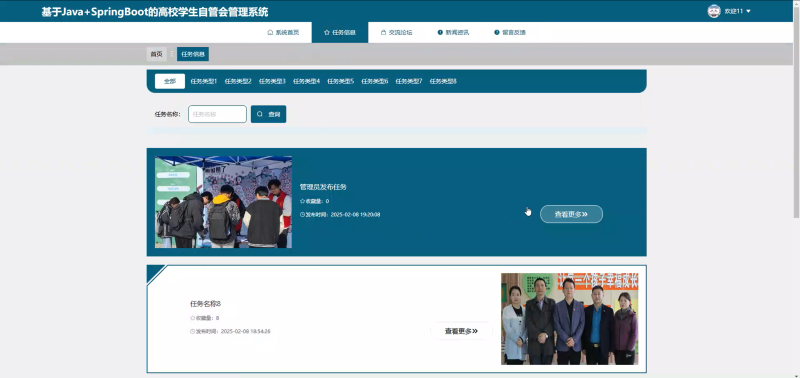Expand the 欢迎11 user dropdown arrow
800x378 pixels.
click(748, 11)
